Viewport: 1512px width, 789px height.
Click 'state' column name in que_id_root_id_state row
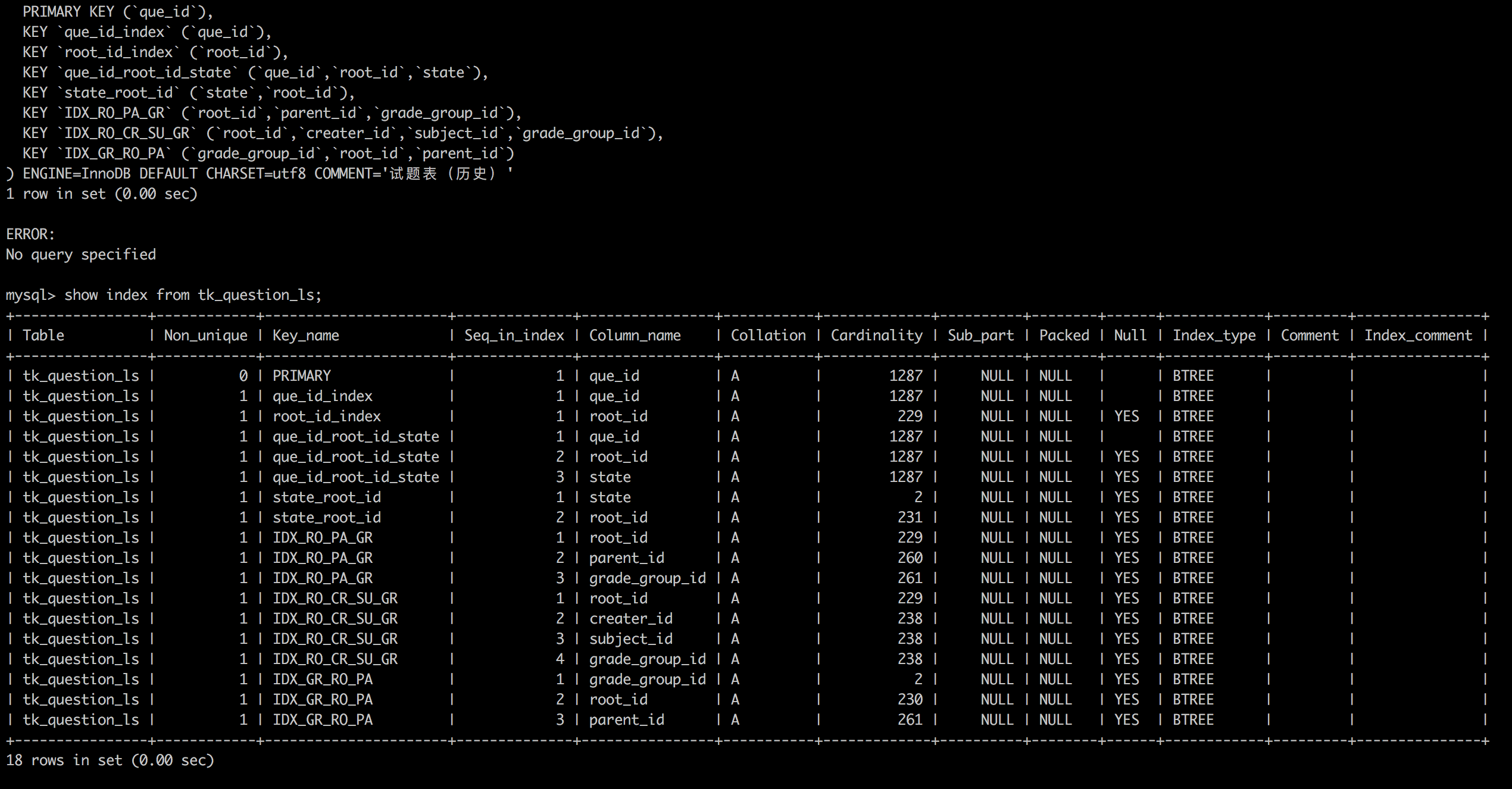click(x=610, y=477)
